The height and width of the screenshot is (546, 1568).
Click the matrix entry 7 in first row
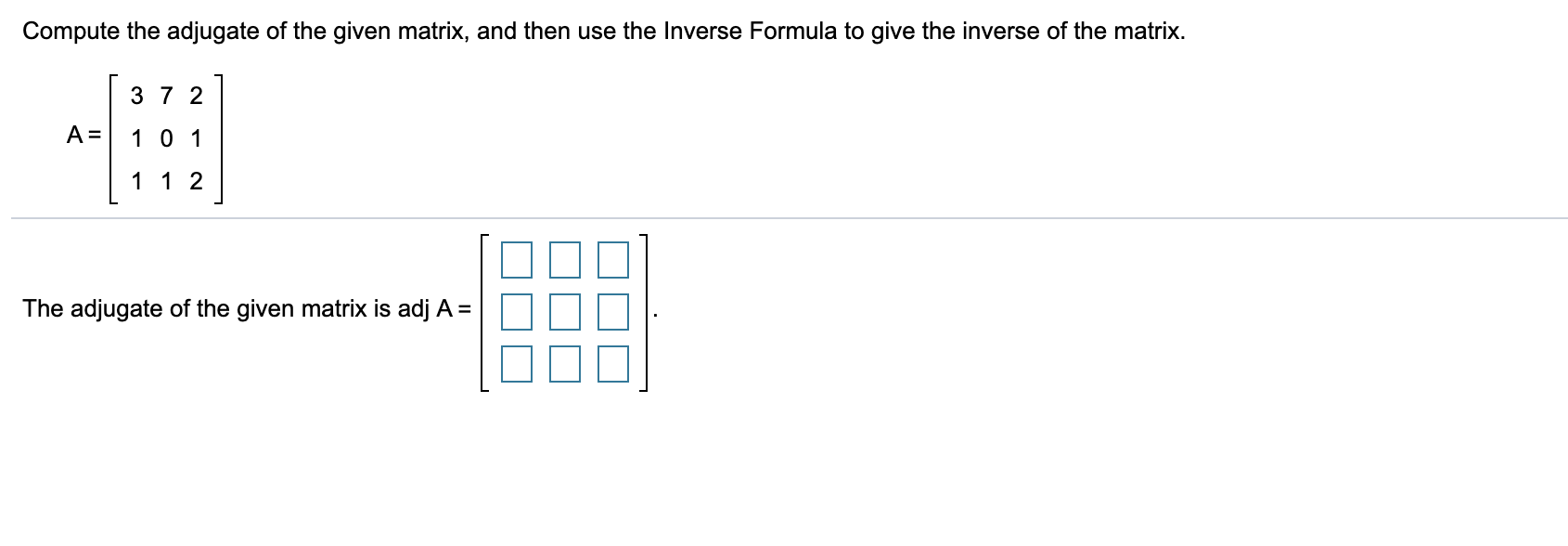tap(165, 94)
